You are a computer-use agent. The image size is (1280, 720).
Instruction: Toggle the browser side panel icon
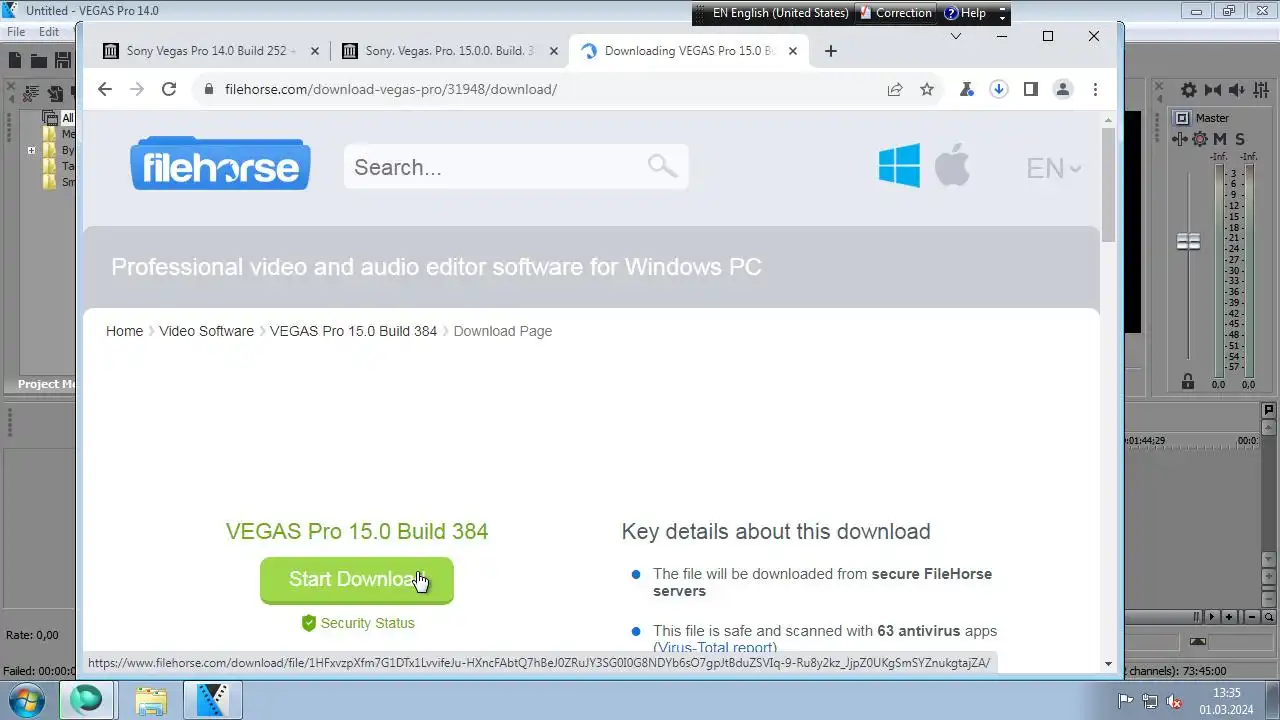[x=1030, y=89]
